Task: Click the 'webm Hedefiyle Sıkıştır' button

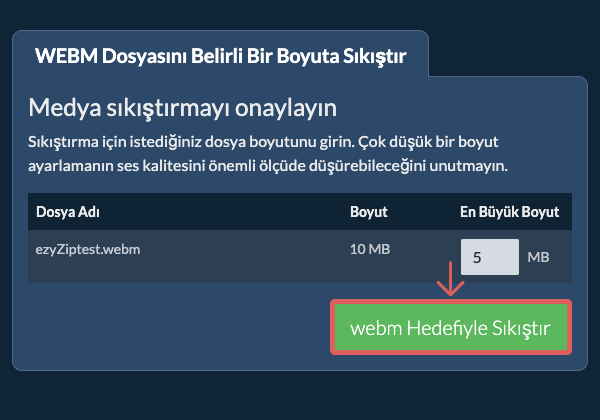Action: [451, 327]
